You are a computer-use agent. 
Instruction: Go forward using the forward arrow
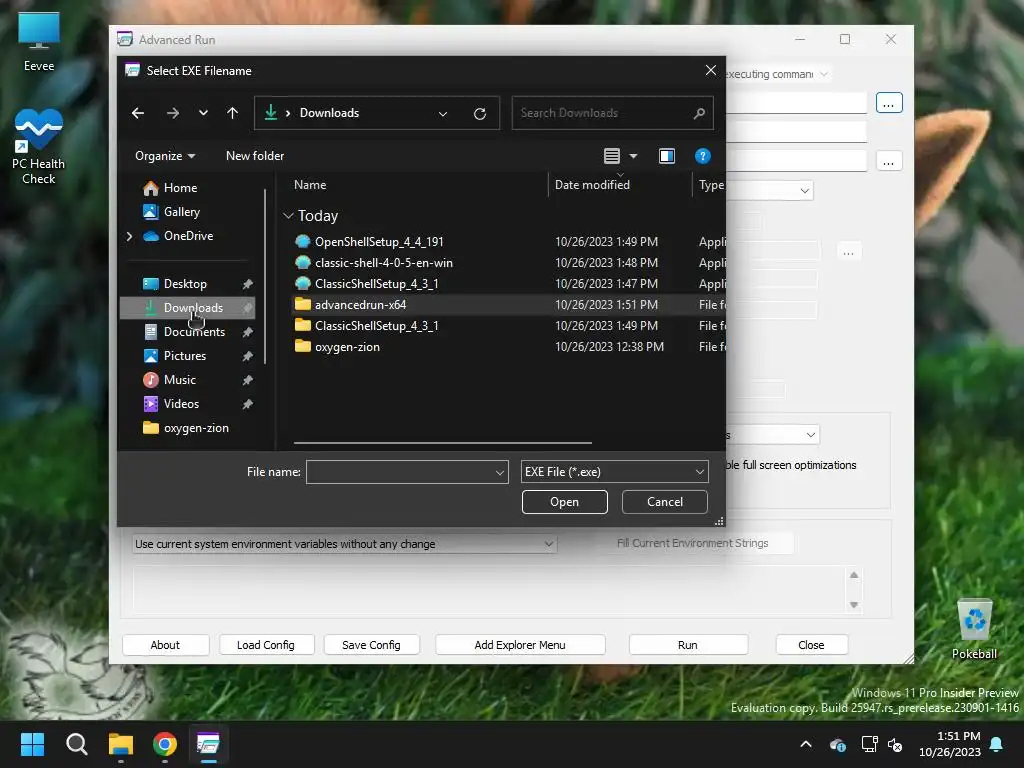[x=172, y=113]
